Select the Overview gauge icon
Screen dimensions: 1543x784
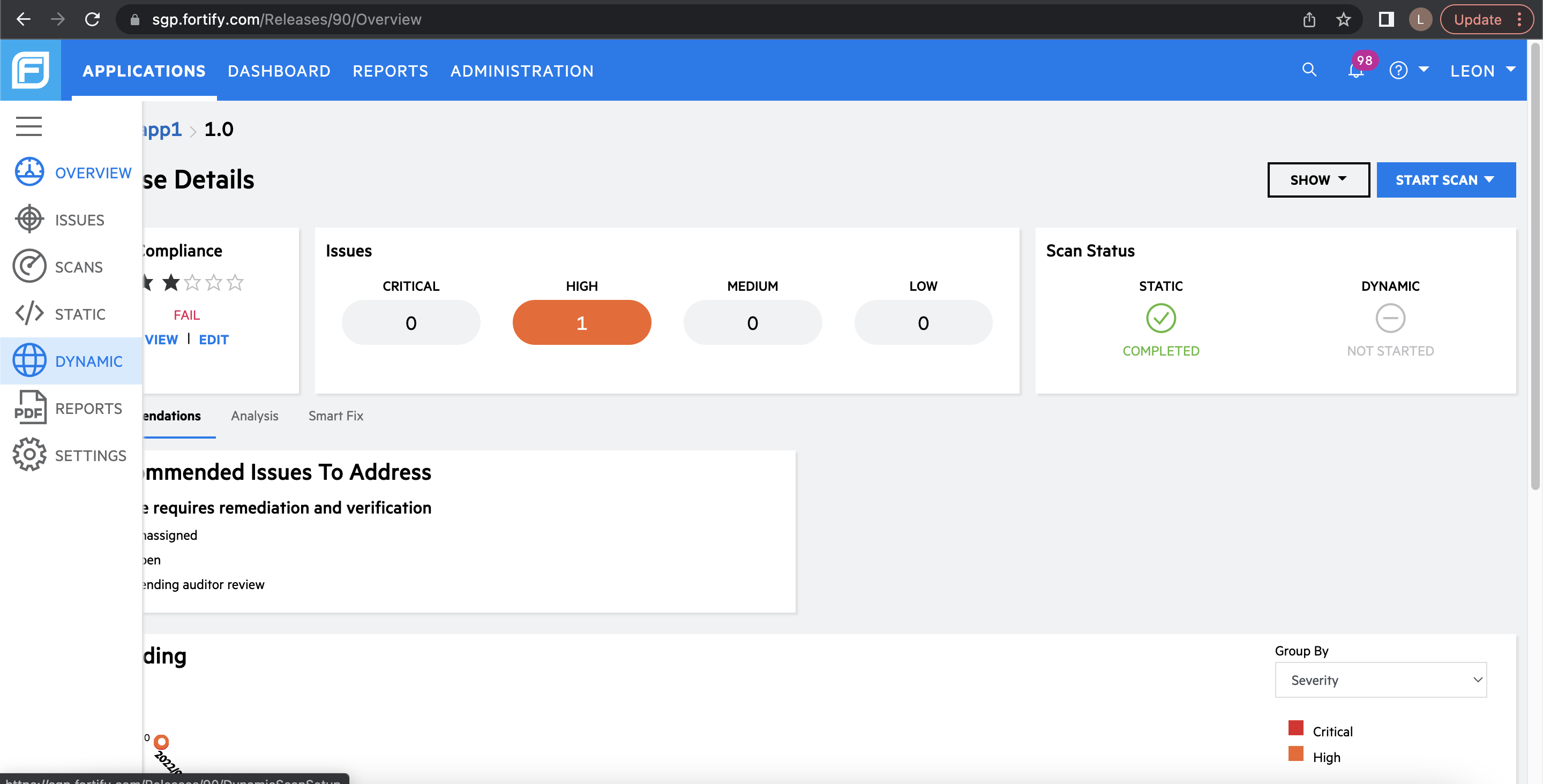(x=29, y=172)
